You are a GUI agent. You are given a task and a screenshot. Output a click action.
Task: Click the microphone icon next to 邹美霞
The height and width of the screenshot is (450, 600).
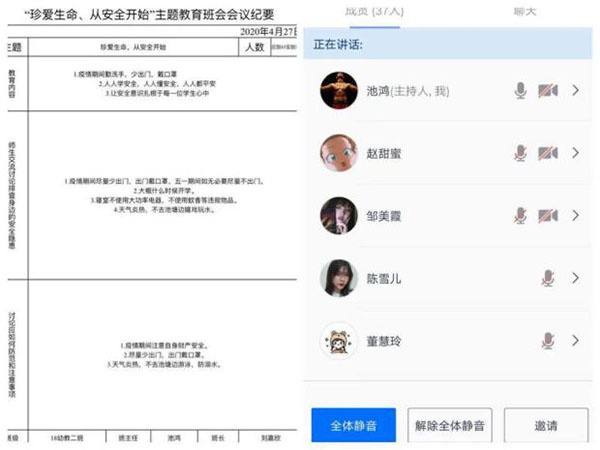coord(520,215)
